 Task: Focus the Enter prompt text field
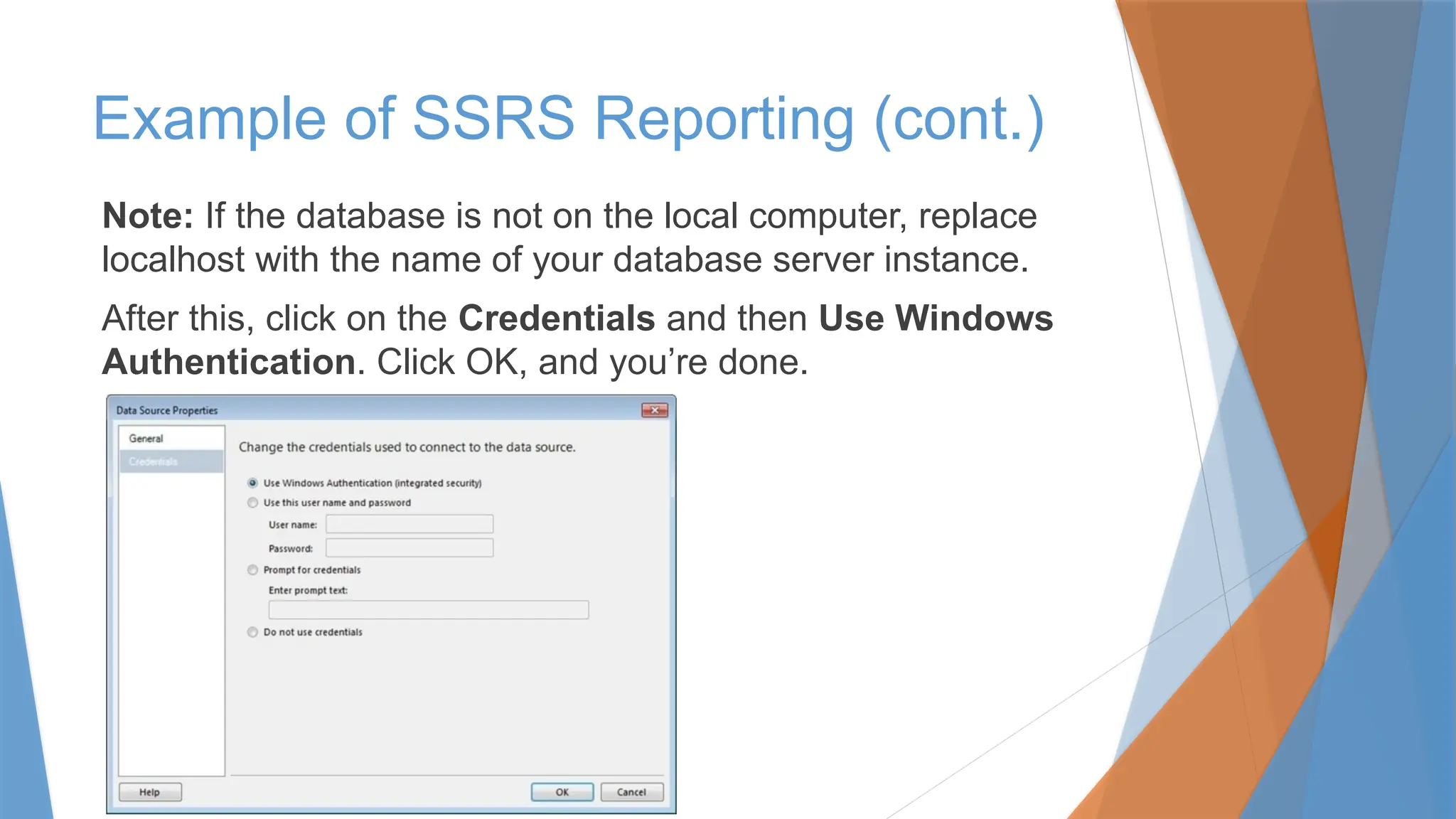click(429, 609)
